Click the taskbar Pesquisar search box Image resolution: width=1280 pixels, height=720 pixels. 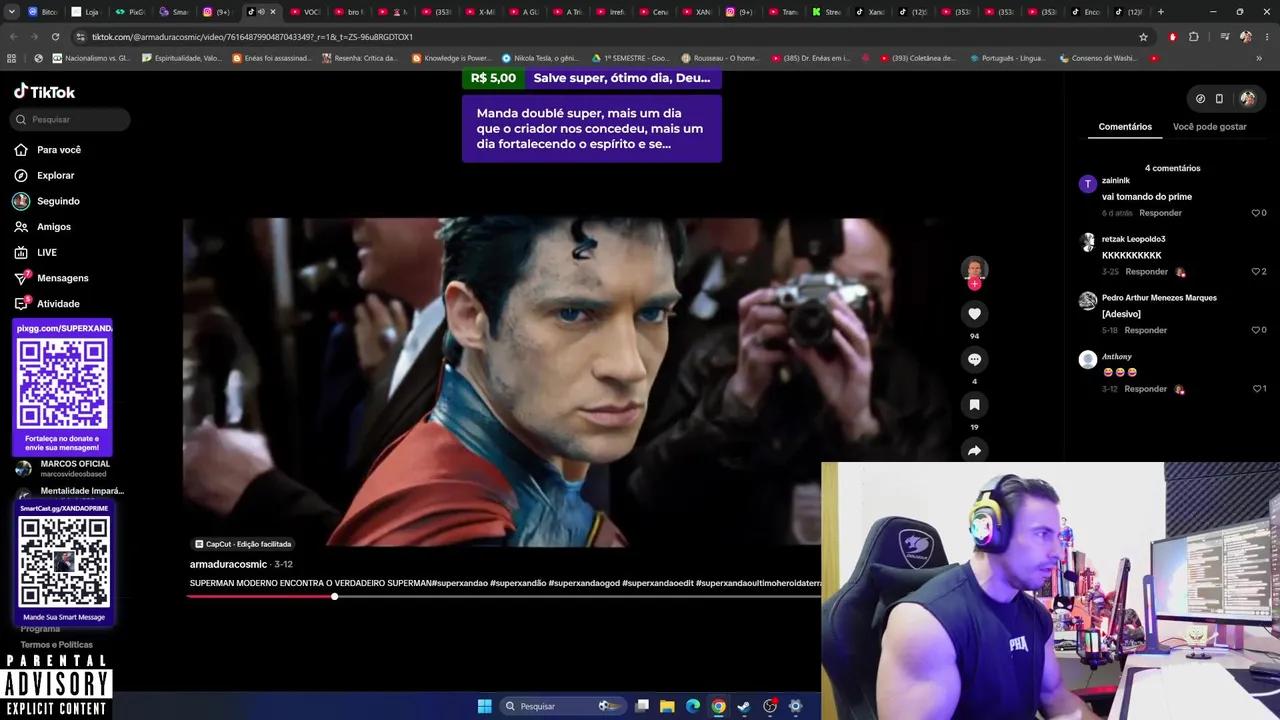point(563,706)
